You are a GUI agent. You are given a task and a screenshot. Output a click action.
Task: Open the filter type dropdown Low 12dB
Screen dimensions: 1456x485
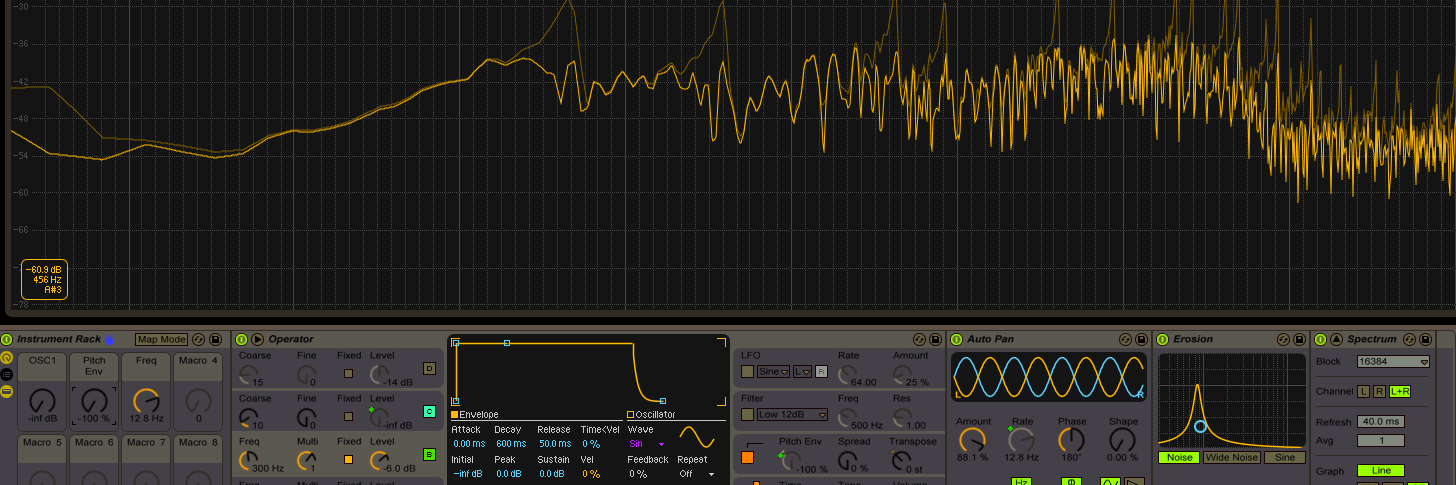coord(792,414)
